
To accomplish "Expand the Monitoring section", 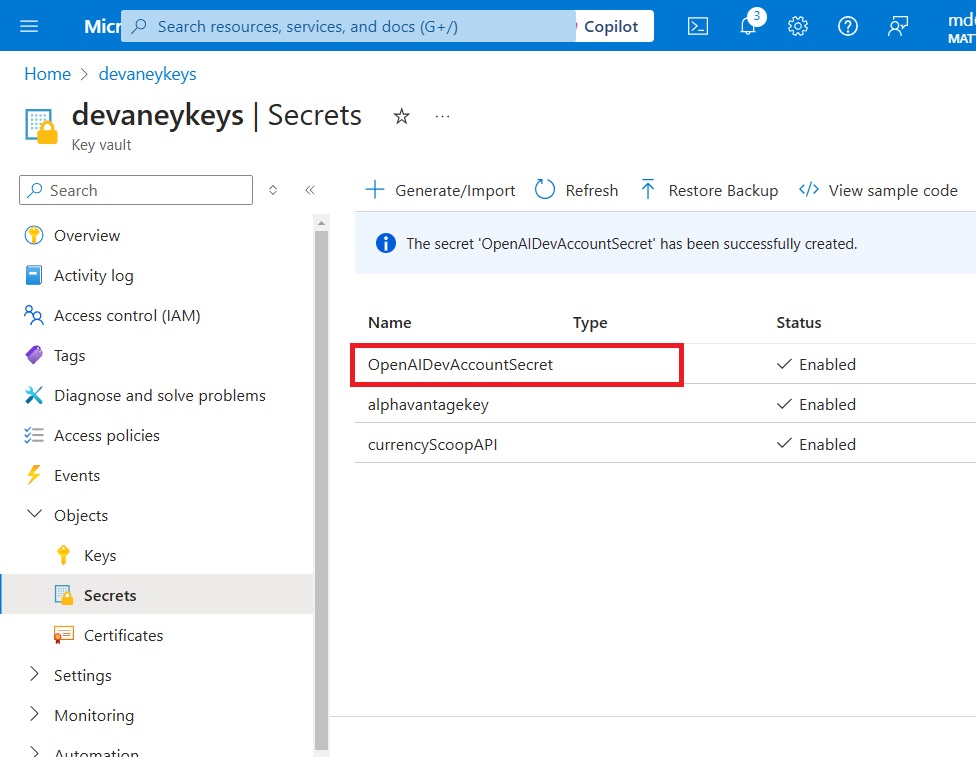I will (x=35, y=714).
